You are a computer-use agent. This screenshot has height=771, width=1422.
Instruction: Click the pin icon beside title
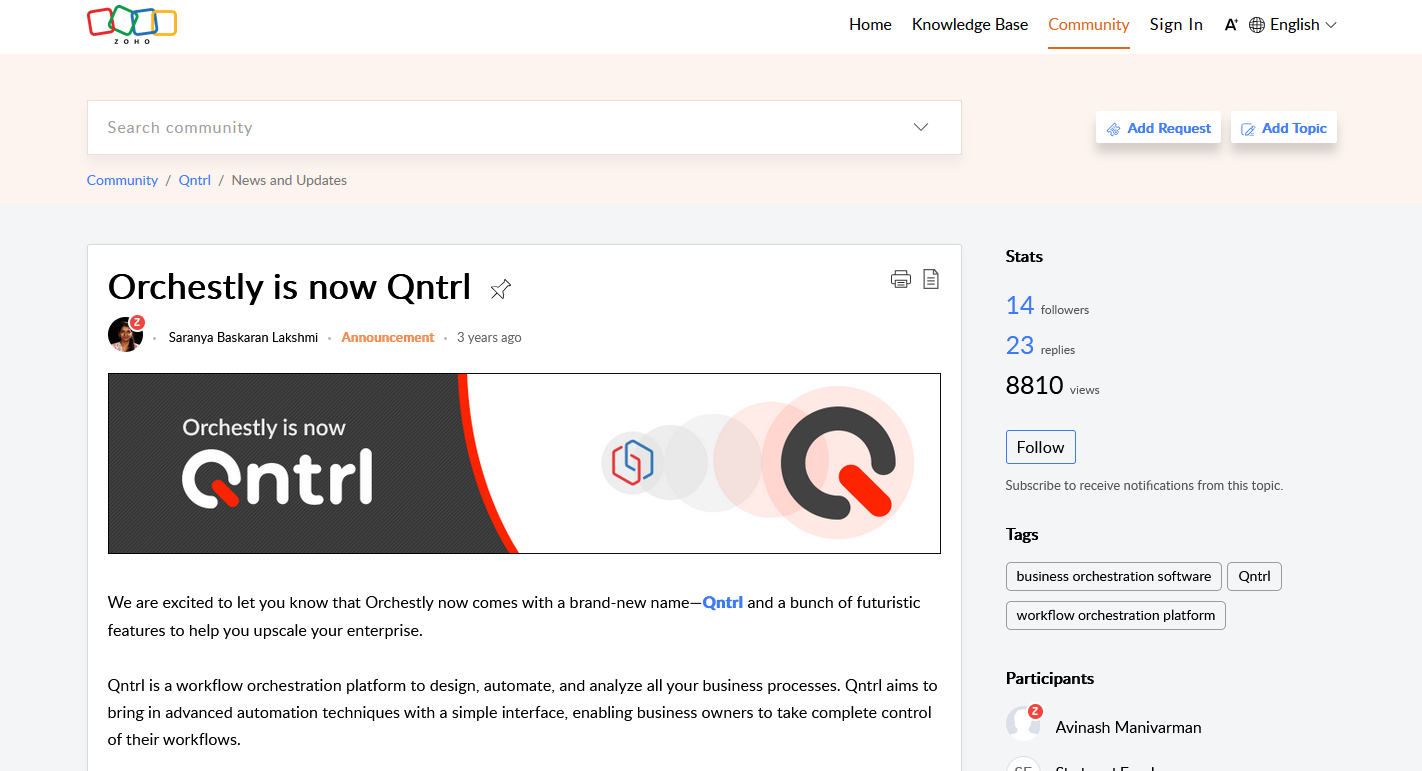(500, 290)
